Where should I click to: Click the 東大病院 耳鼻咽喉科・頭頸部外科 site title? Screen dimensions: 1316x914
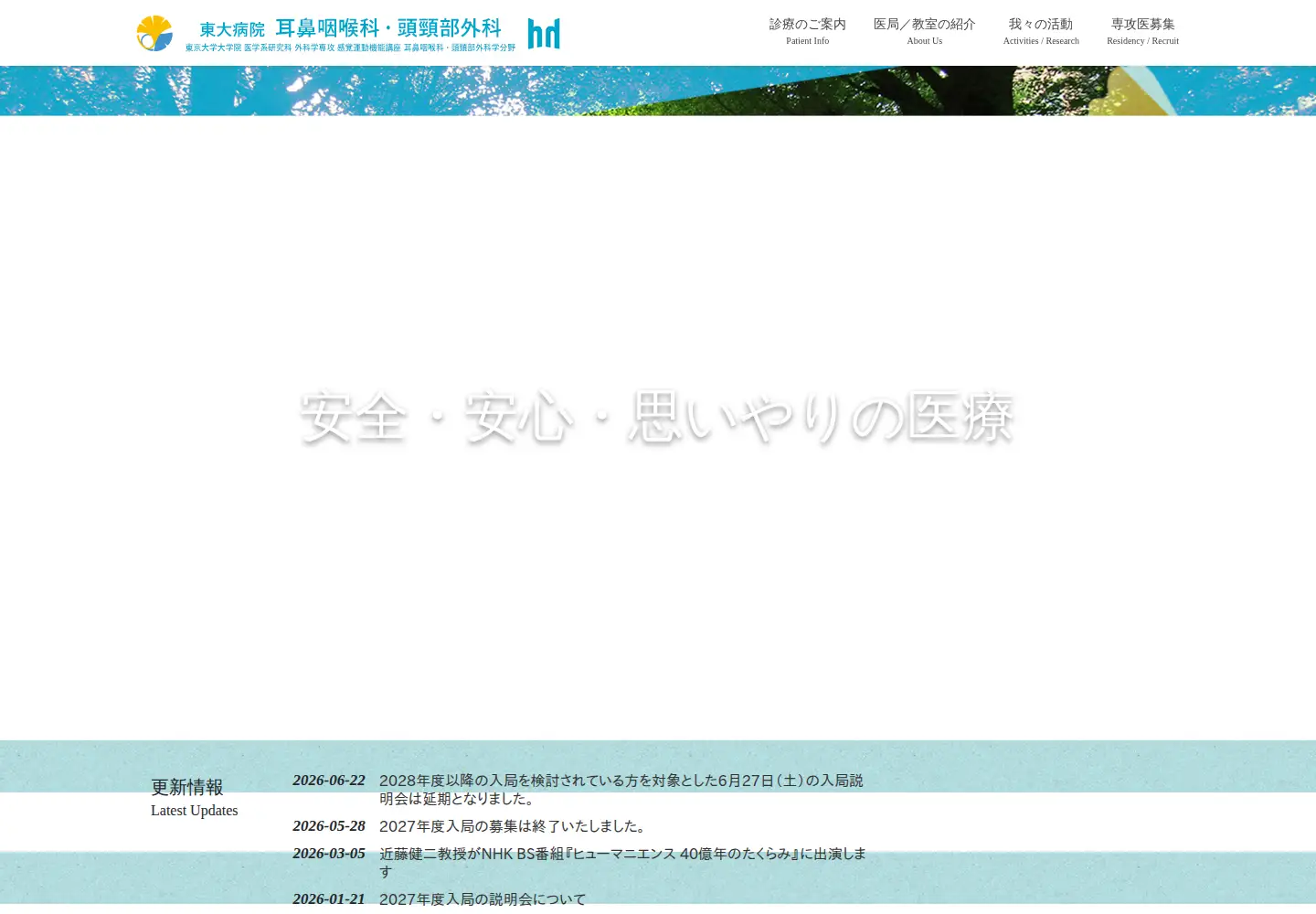351,28
